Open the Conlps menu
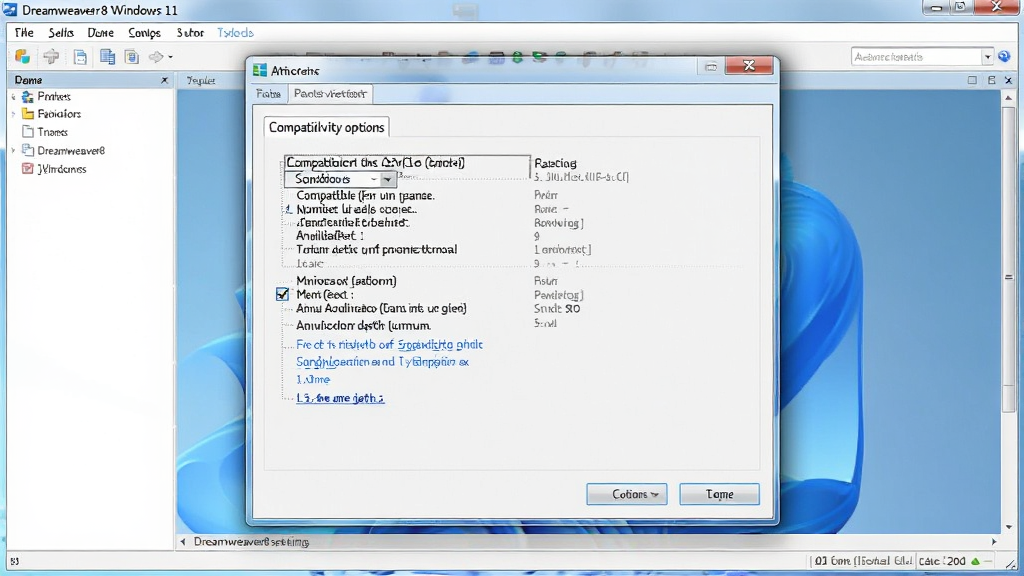1024x576 pixels. tap(144, 33)
